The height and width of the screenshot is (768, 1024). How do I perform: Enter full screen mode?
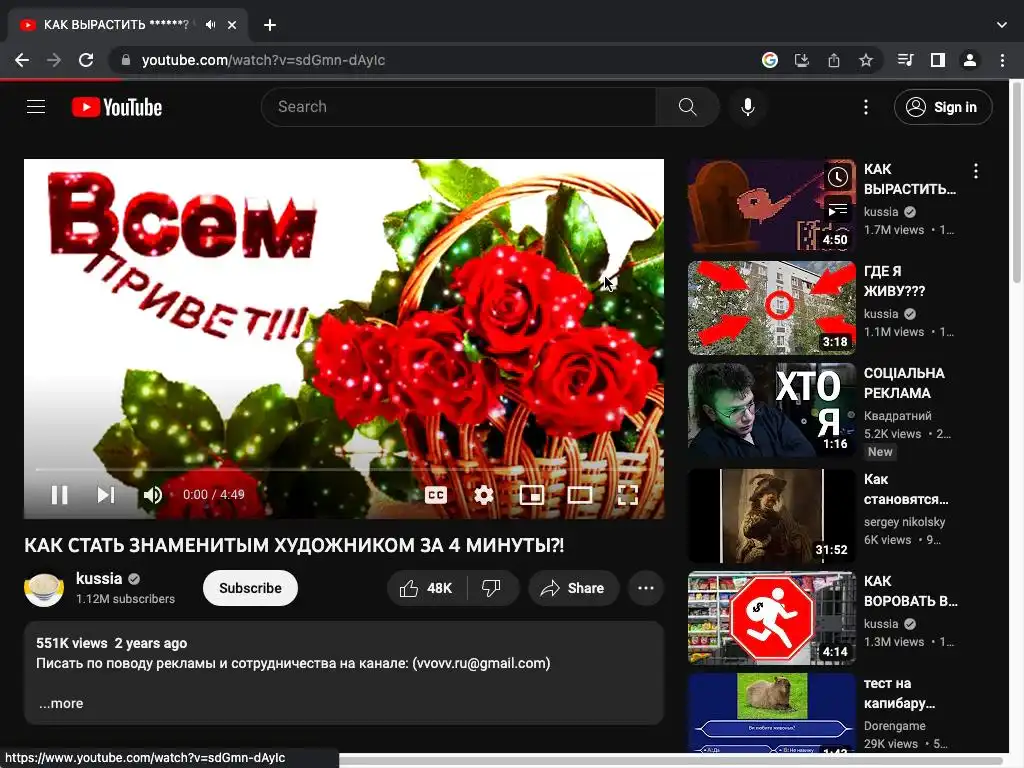click(628, 495)
